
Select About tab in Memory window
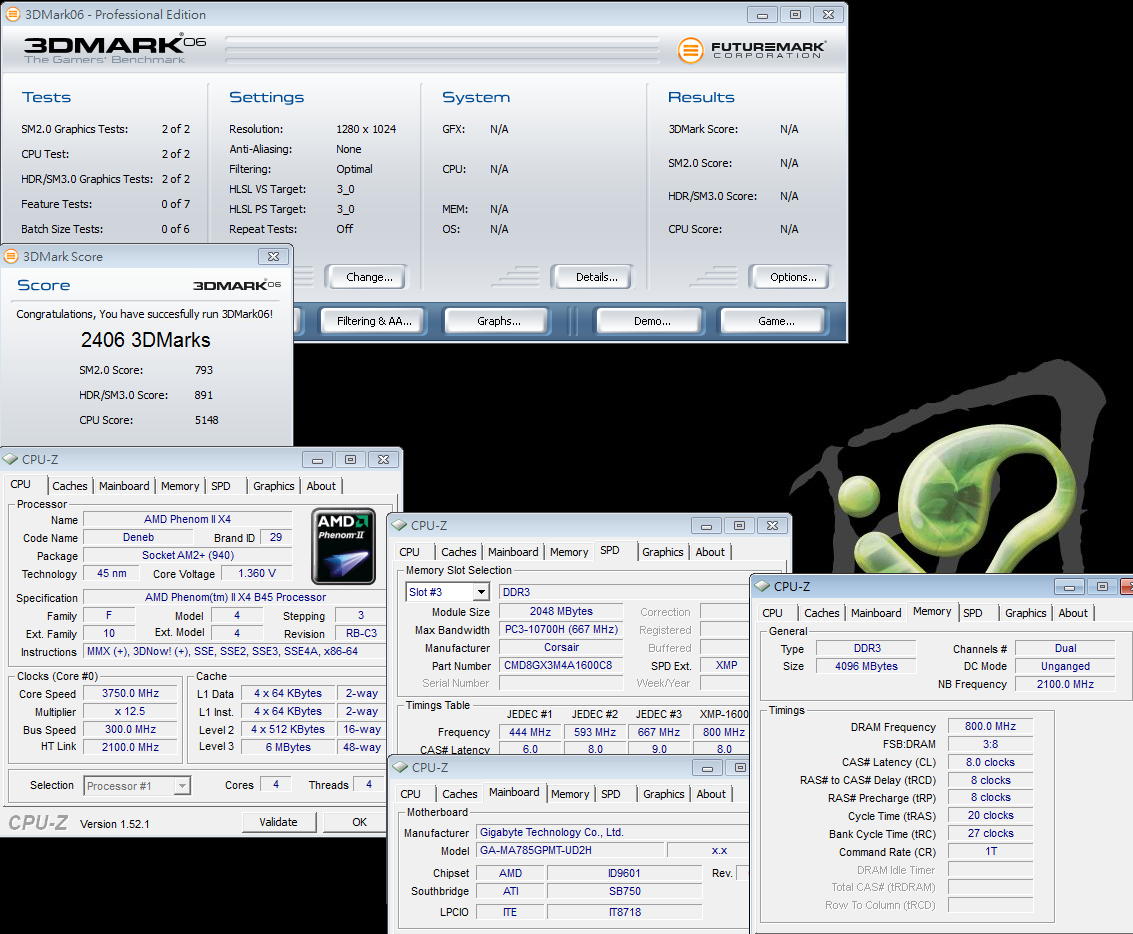coord(1073,613)
